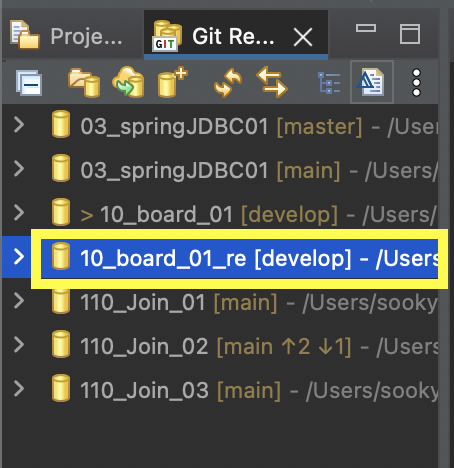
Task: Add an existing local Git repository
Action: tap(84, 82)
